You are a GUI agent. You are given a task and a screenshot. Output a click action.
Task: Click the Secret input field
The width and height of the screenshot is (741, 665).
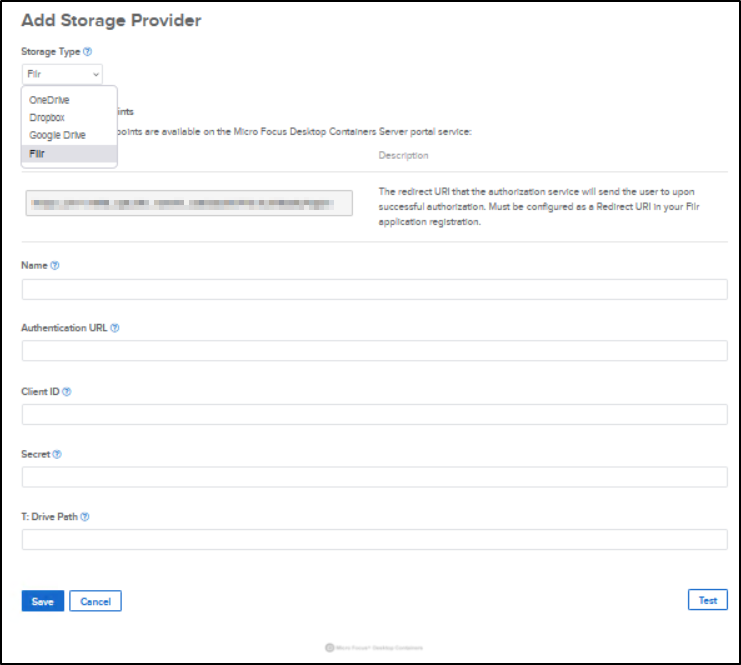click(x=374, y=477)
